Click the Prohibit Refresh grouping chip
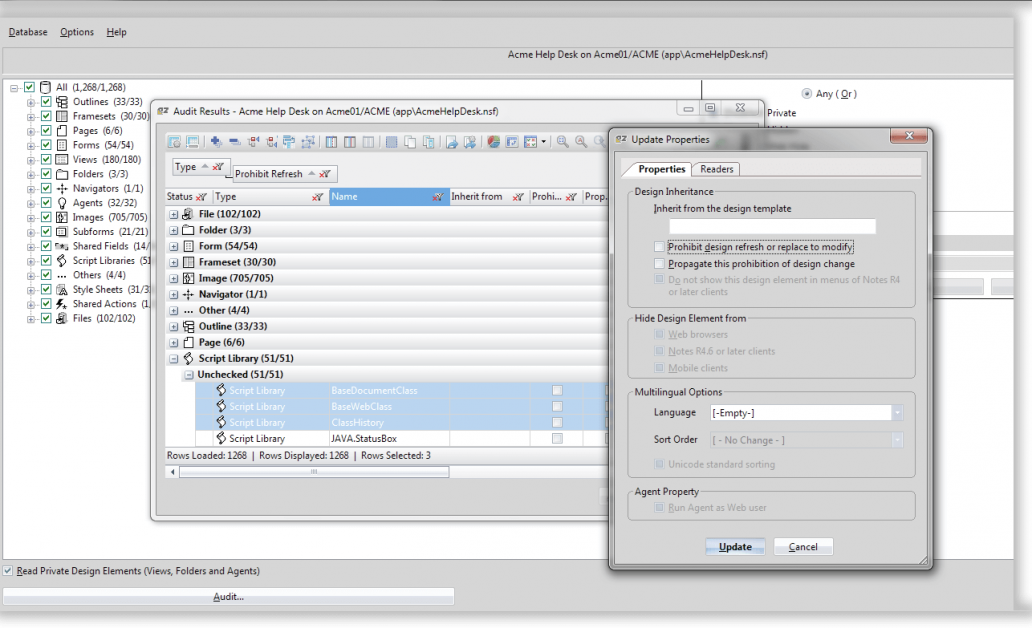Image resolution: width=1032 pixels, height=628 pixels. click(285, 174)
